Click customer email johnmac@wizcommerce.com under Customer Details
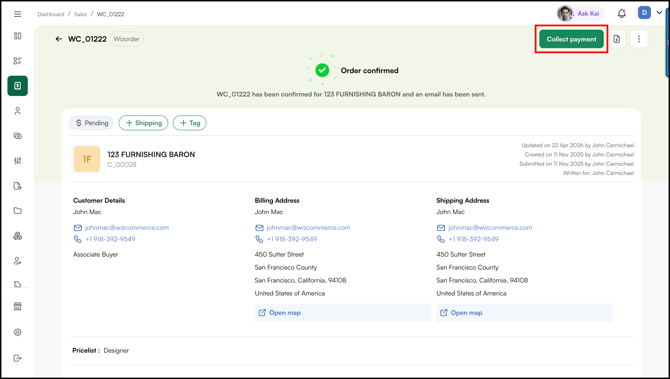This screenshot has width=670, height=379. tap(126, 228)
